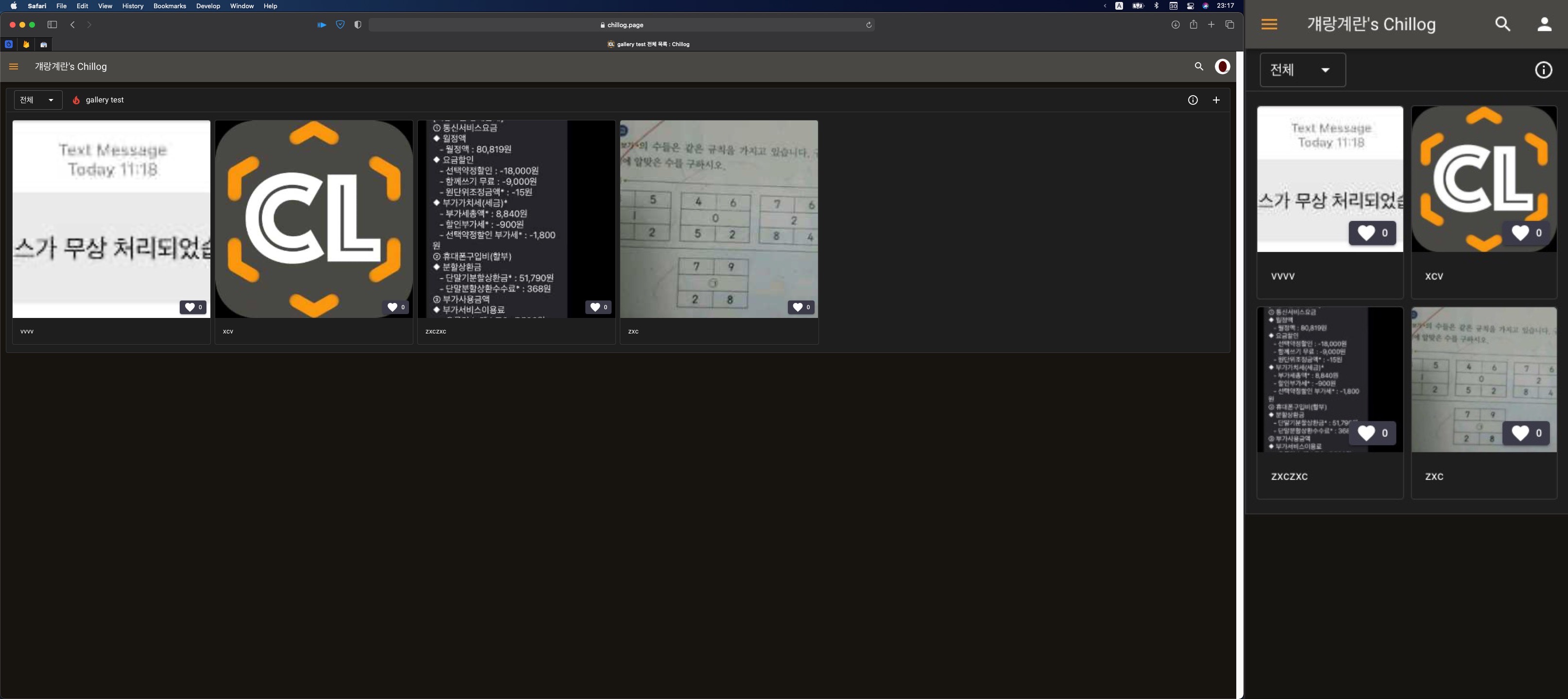Open the Bookmarks menu in menu bar

coord(169,6)
